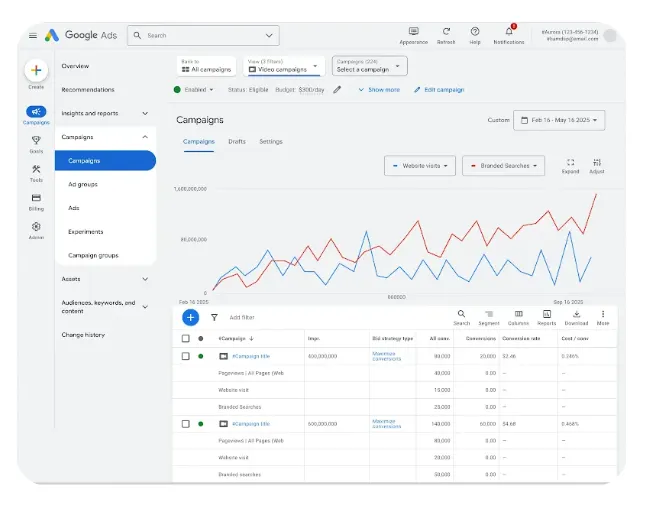Select Ads in the sidebar
The width and height of the screenshot is (656, 506).
[74, 208]
